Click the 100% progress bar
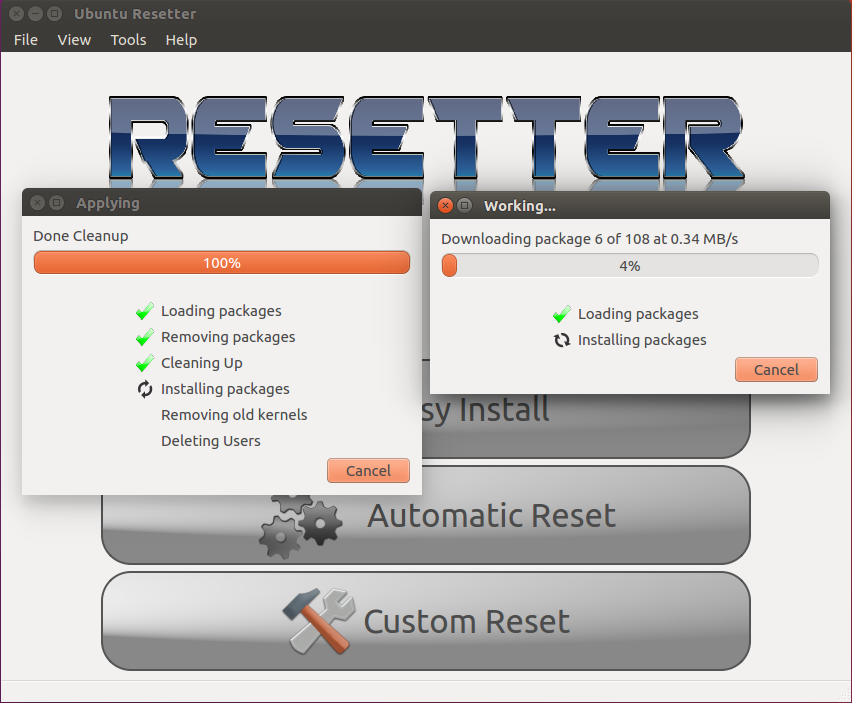The width and height of the screenshot is (852, 703). [222, 263]
